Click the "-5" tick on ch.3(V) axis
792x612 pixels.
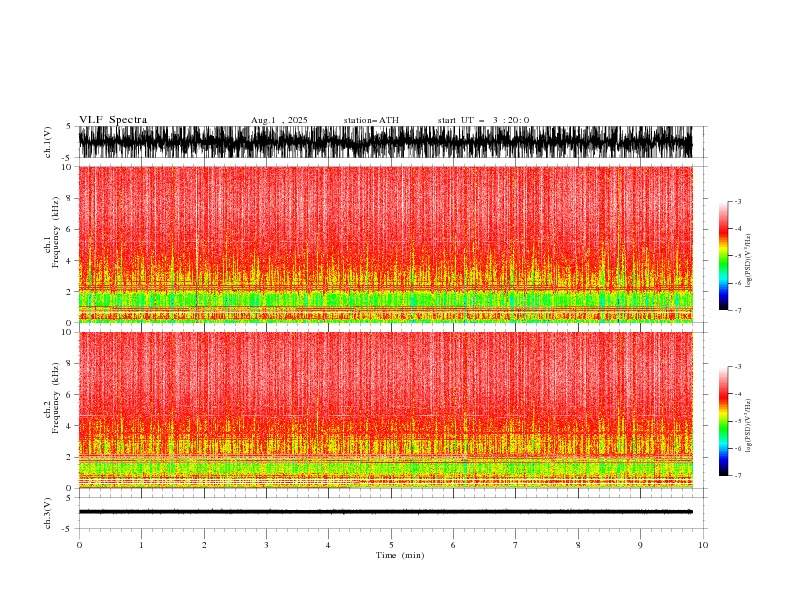coord(67,529)
